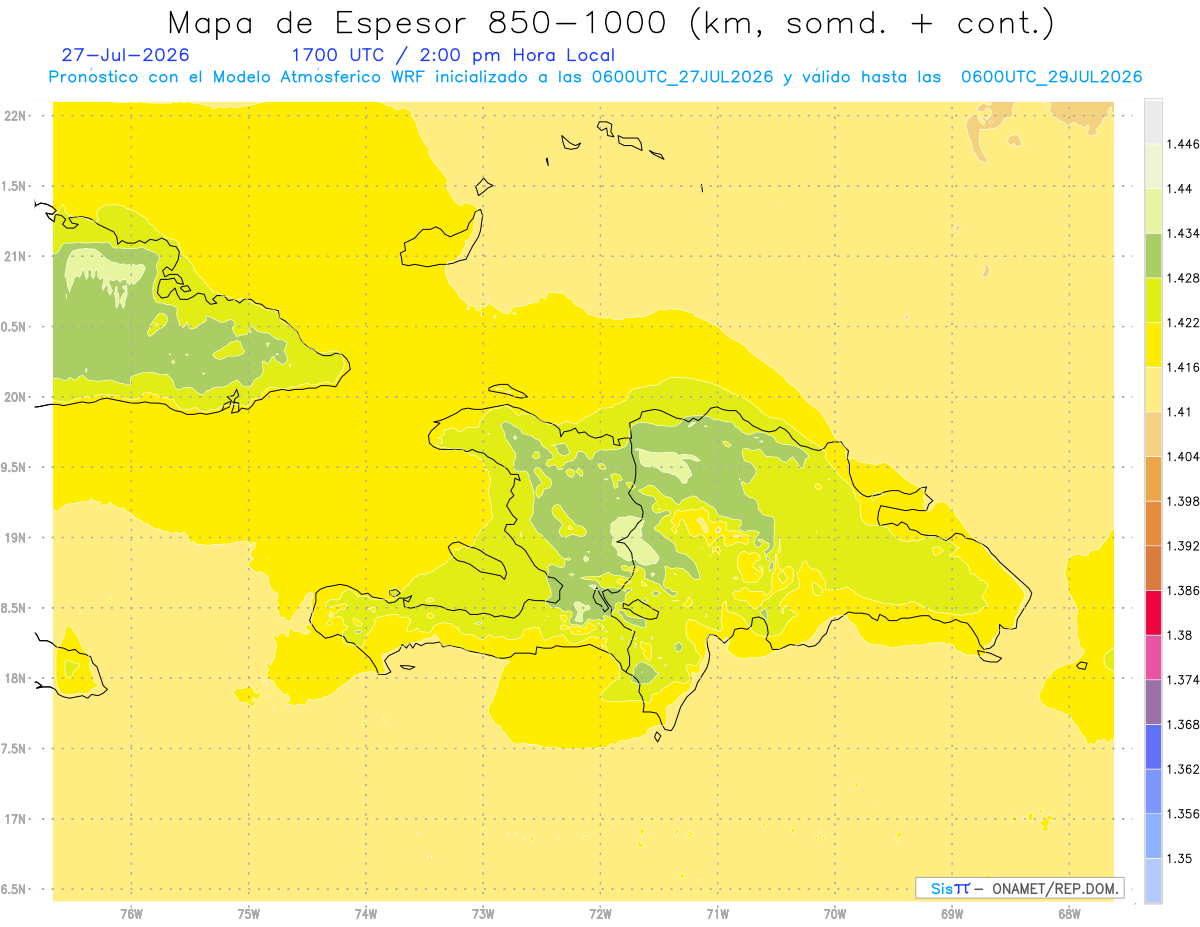Viewport: 1200px width, 927px height.
Task: Click the 72W longitude label
Action: point(601,913)
